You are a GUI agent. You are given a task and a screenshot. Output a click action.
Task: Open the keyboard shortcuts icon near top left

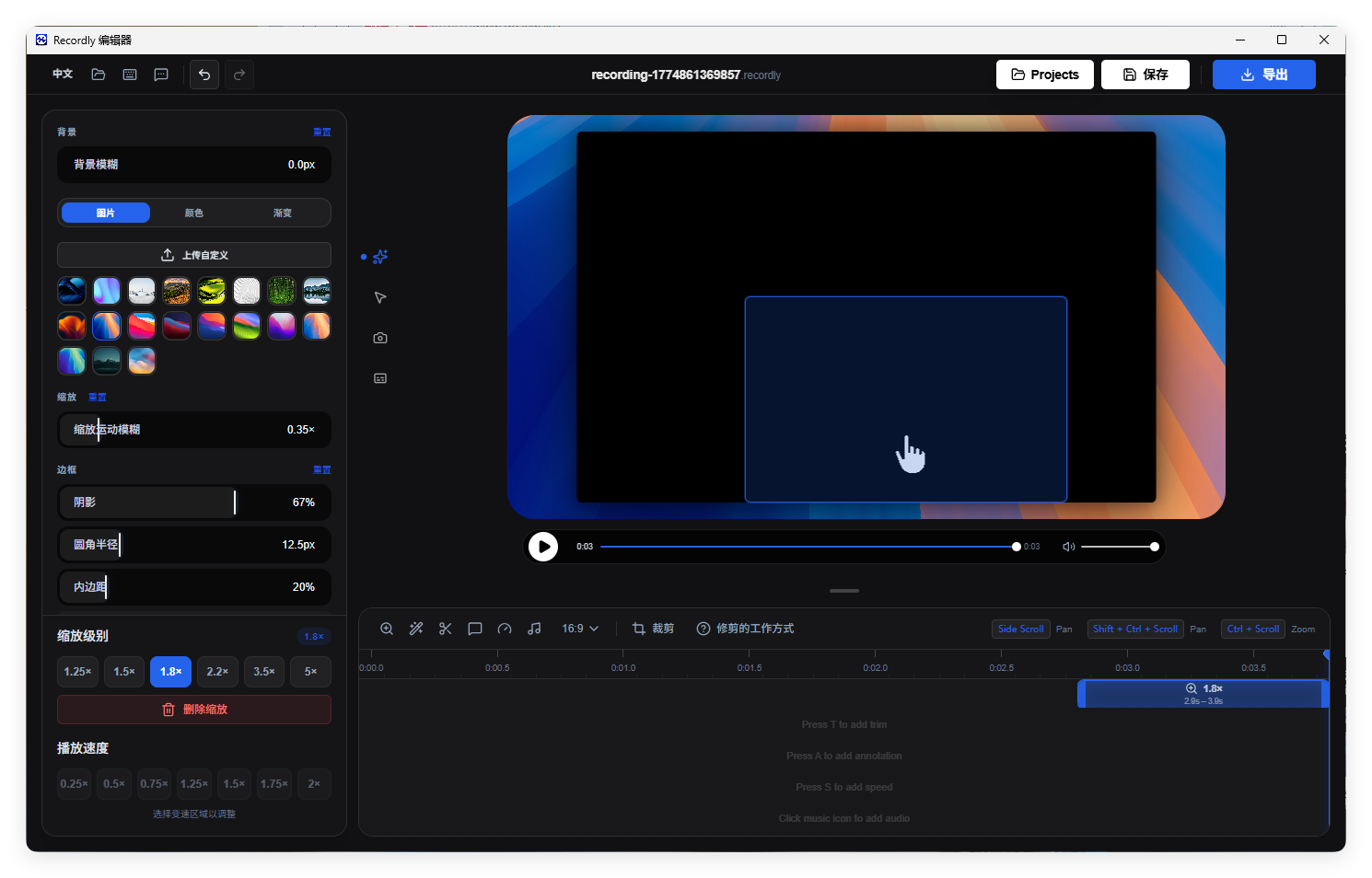point(129,75)
